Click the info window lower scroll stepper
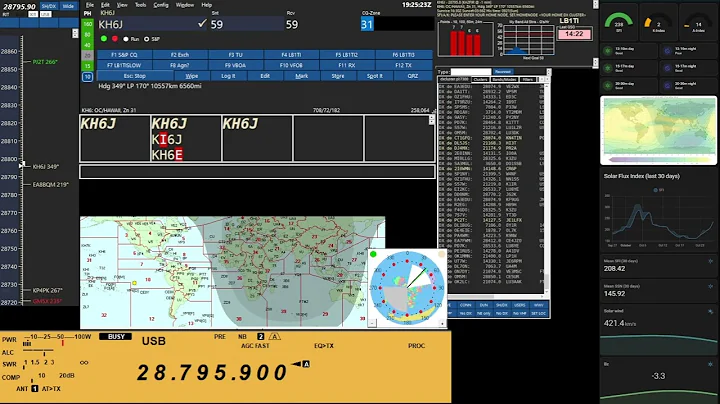 (596, 62)
